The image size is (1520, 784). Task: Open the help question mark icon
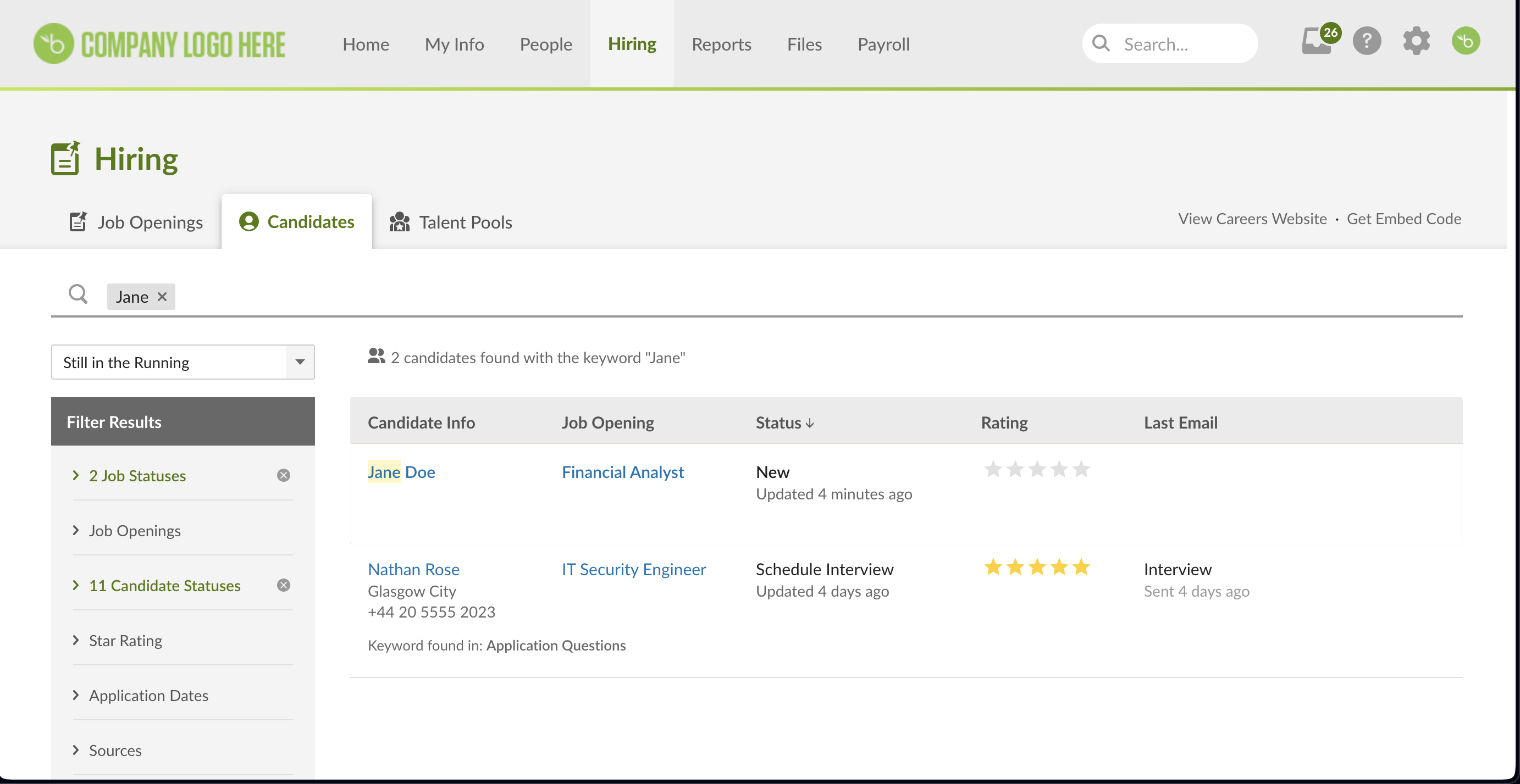[x=1367, y=41]
